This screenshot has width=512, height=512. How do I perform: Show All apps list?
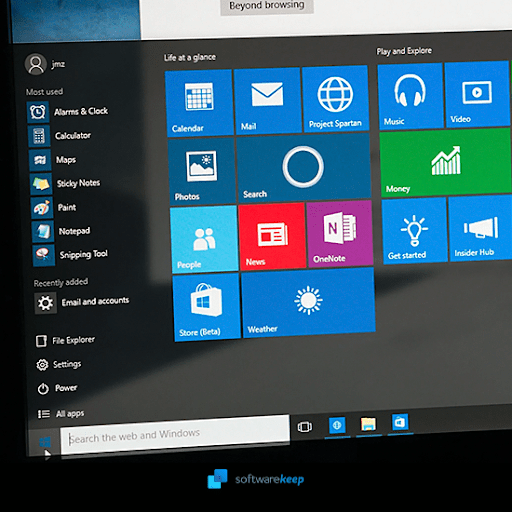(61, 414)
